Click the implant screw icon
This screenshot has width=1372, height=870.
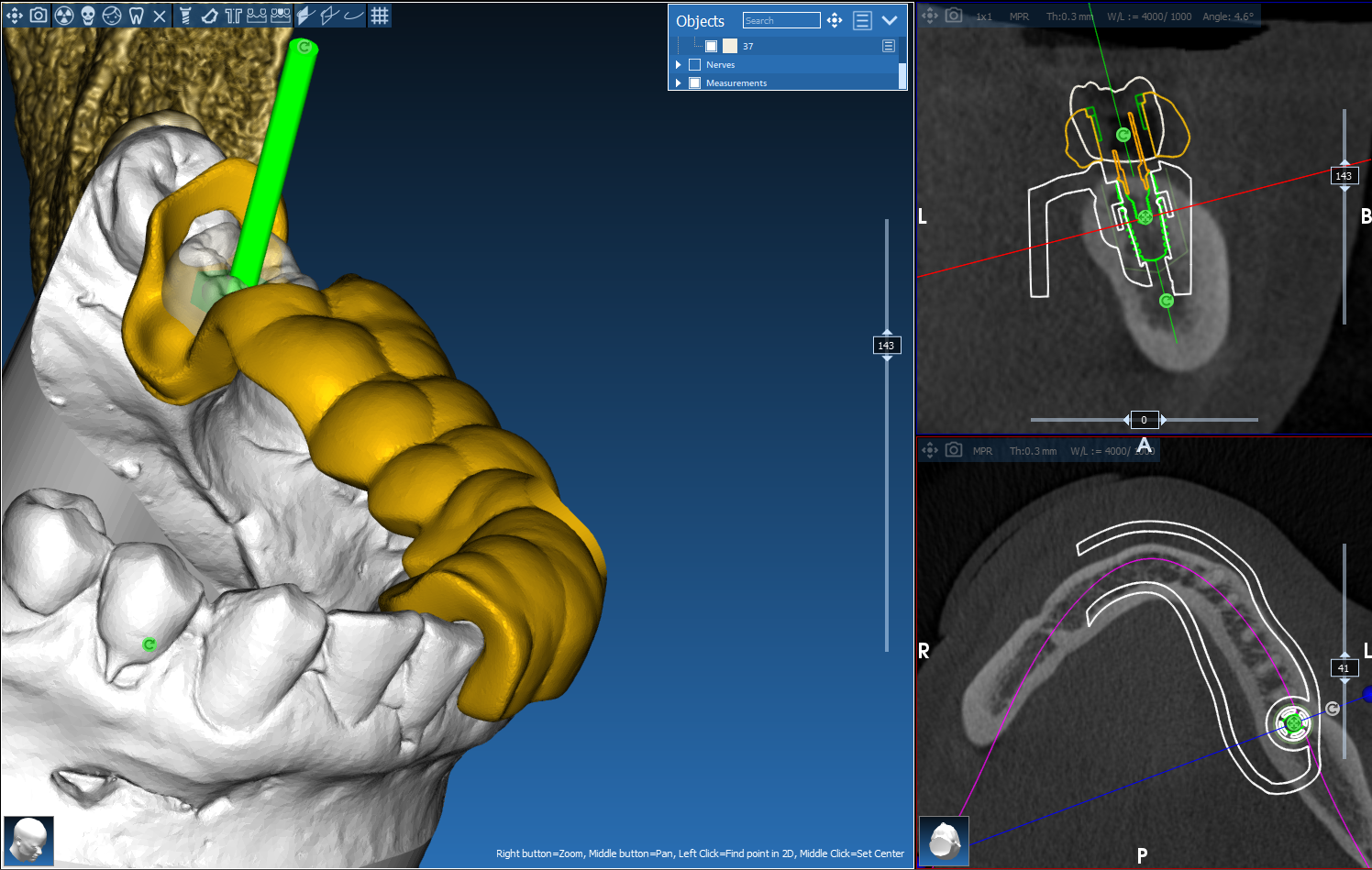[x=184, y=16]
